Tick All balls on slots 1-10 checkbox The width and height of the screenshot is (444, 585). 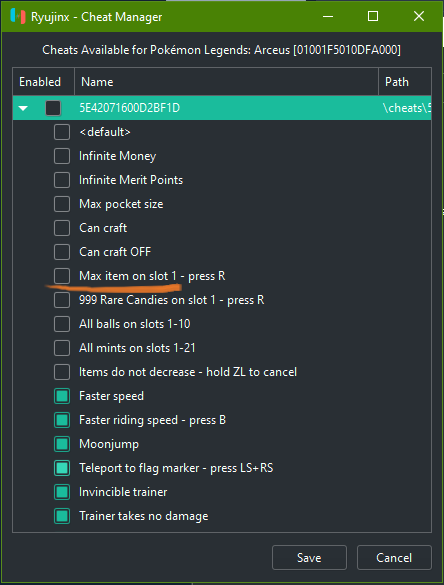coord(62,324)
